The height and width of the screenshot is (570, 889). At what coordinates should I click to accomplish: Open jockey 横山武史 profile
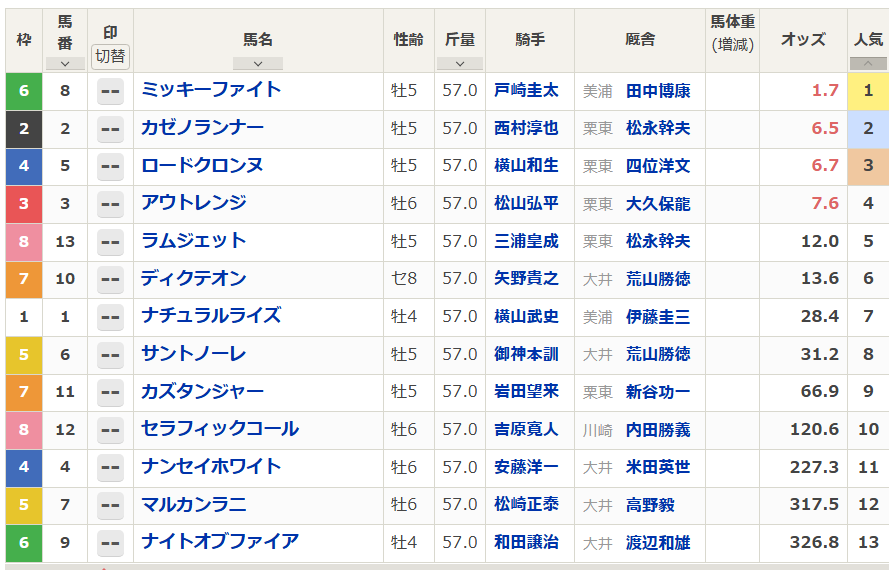(x=526, y=316)
